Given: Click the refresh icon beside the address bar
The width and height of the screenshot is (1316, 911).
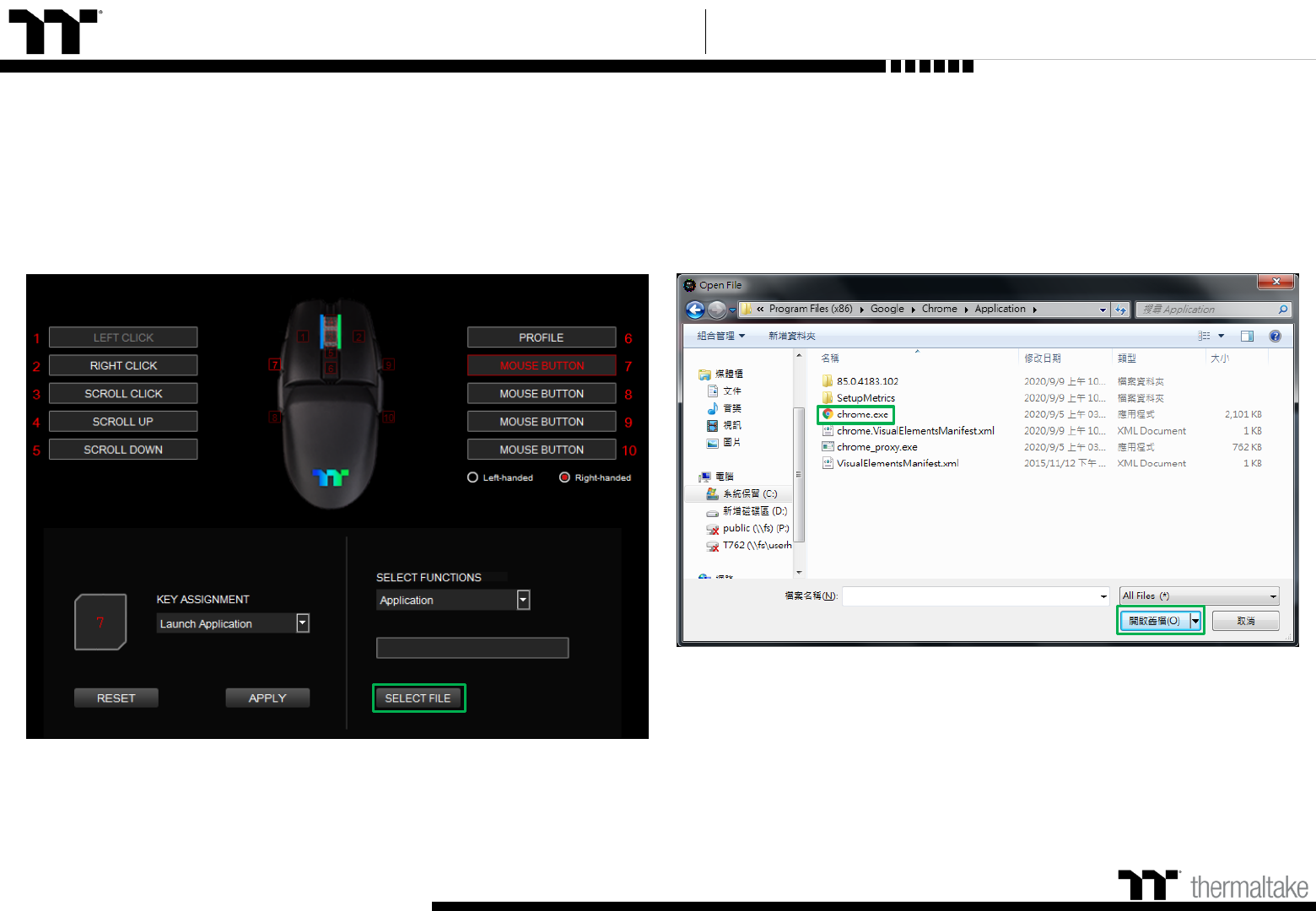Looking at the screenshot, I should [1120, 310].
